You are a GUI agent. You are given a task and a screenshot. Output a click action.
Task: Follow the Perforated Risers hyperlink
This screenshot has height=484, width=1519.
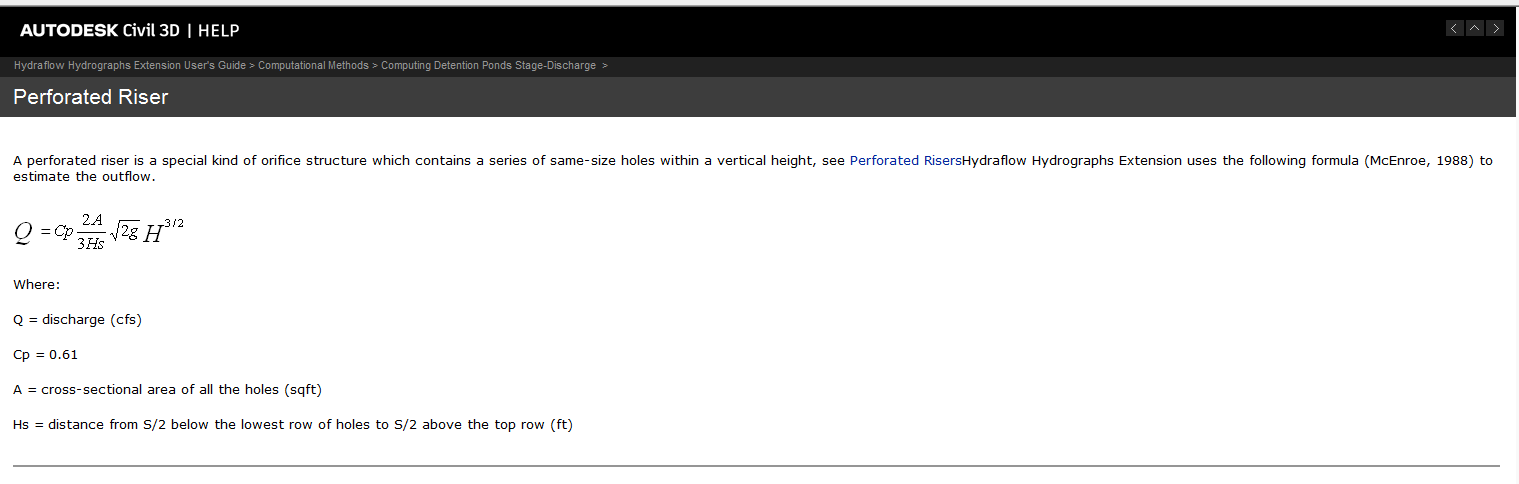(x=905, y=161)
